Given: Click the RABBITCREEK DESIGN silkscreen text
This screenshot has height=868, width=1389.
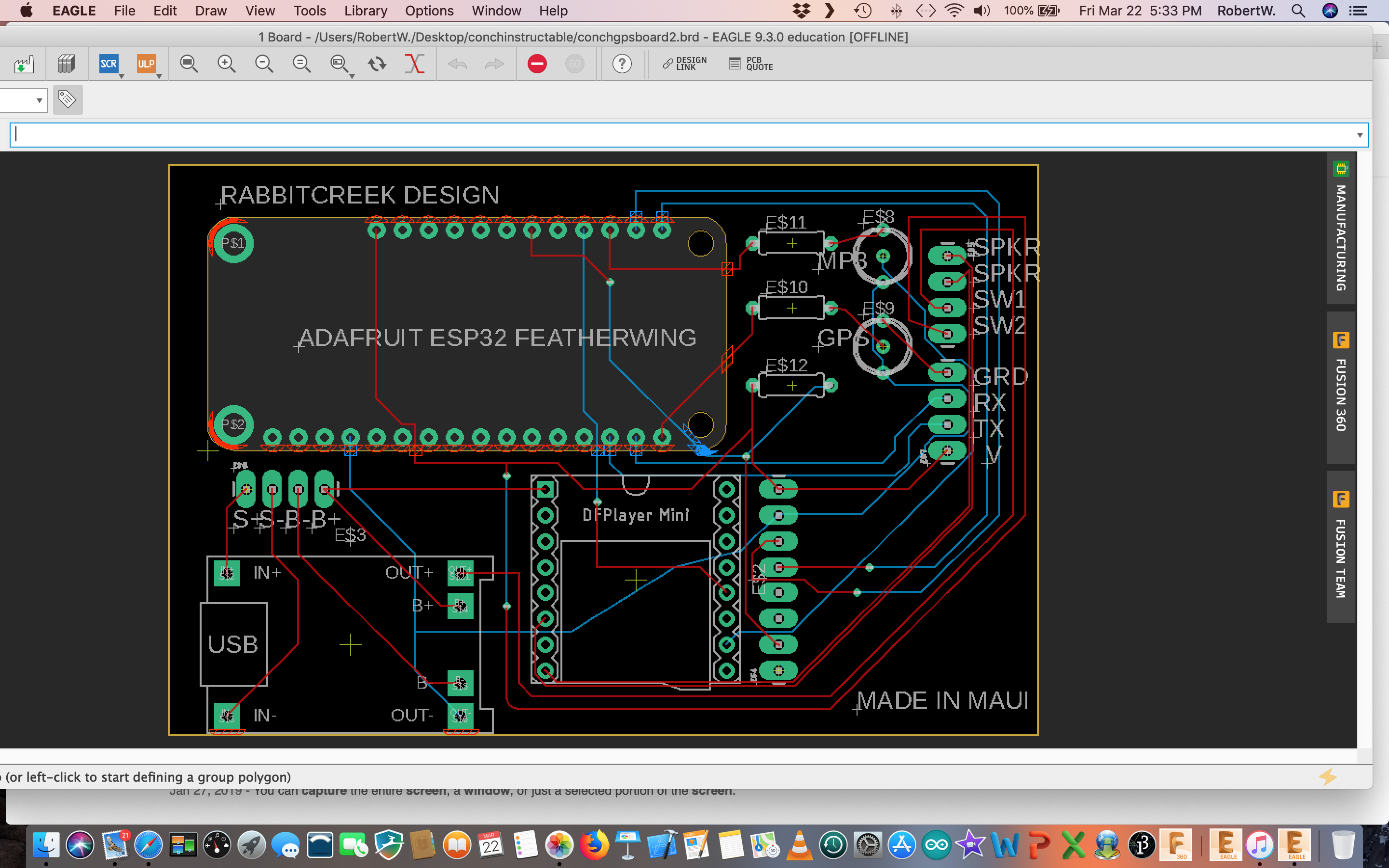Looking at the screenshot, I should coord(360,195).
